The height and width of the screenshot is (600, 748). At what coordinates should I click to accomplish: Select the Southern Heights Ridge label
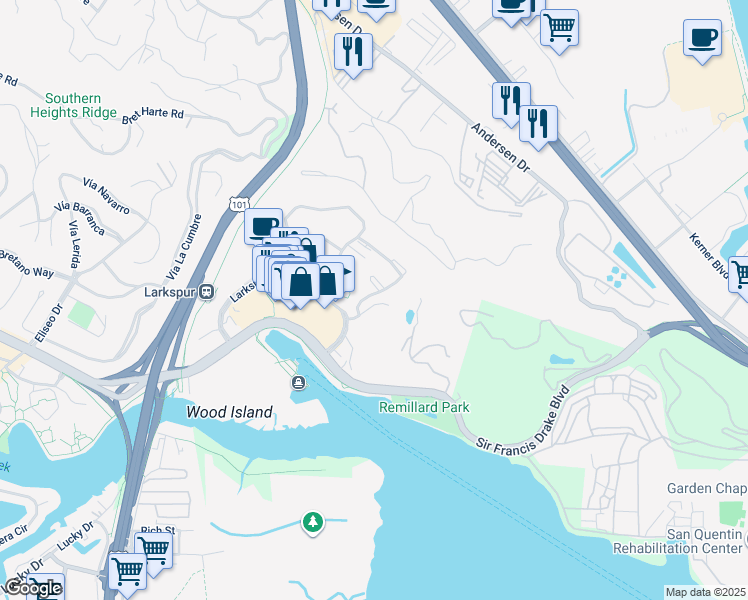click(73, 105)
